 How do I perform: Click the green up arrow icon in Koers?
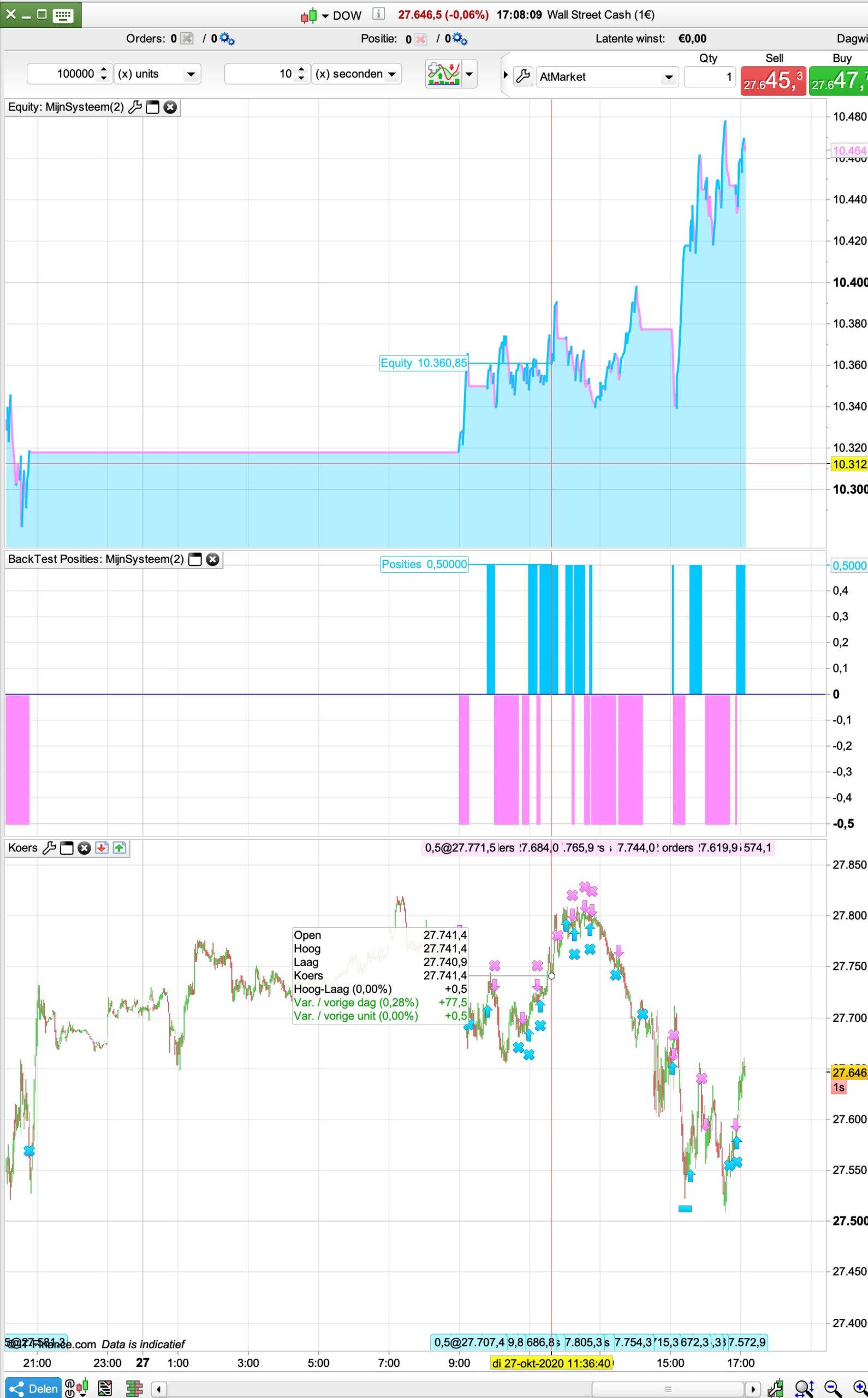120,848
